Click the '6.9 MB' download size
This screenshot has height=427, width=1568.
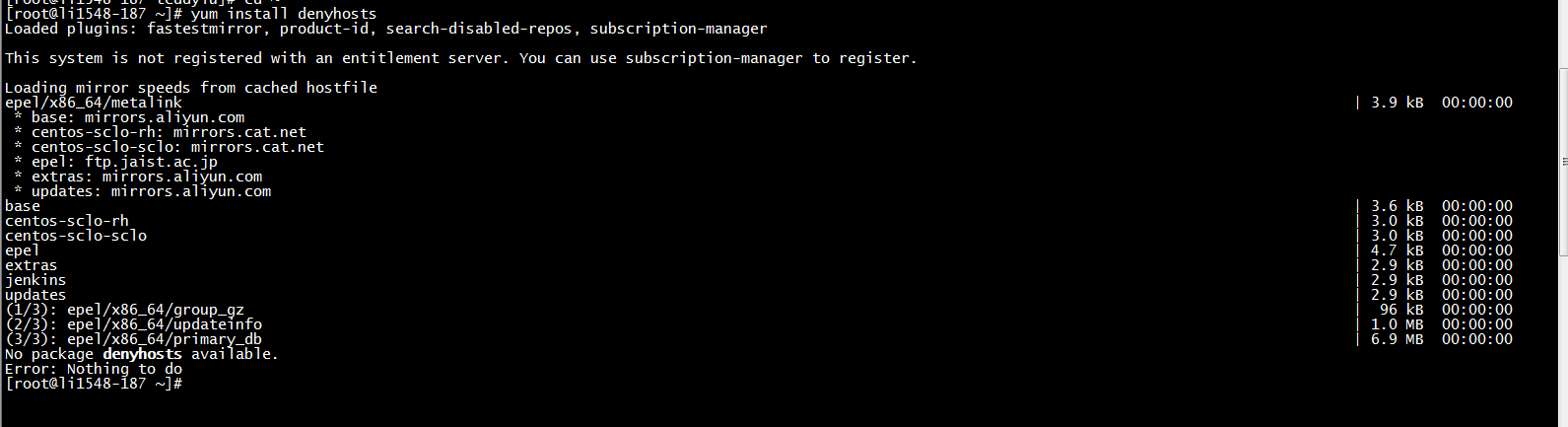coord(1397,339)
